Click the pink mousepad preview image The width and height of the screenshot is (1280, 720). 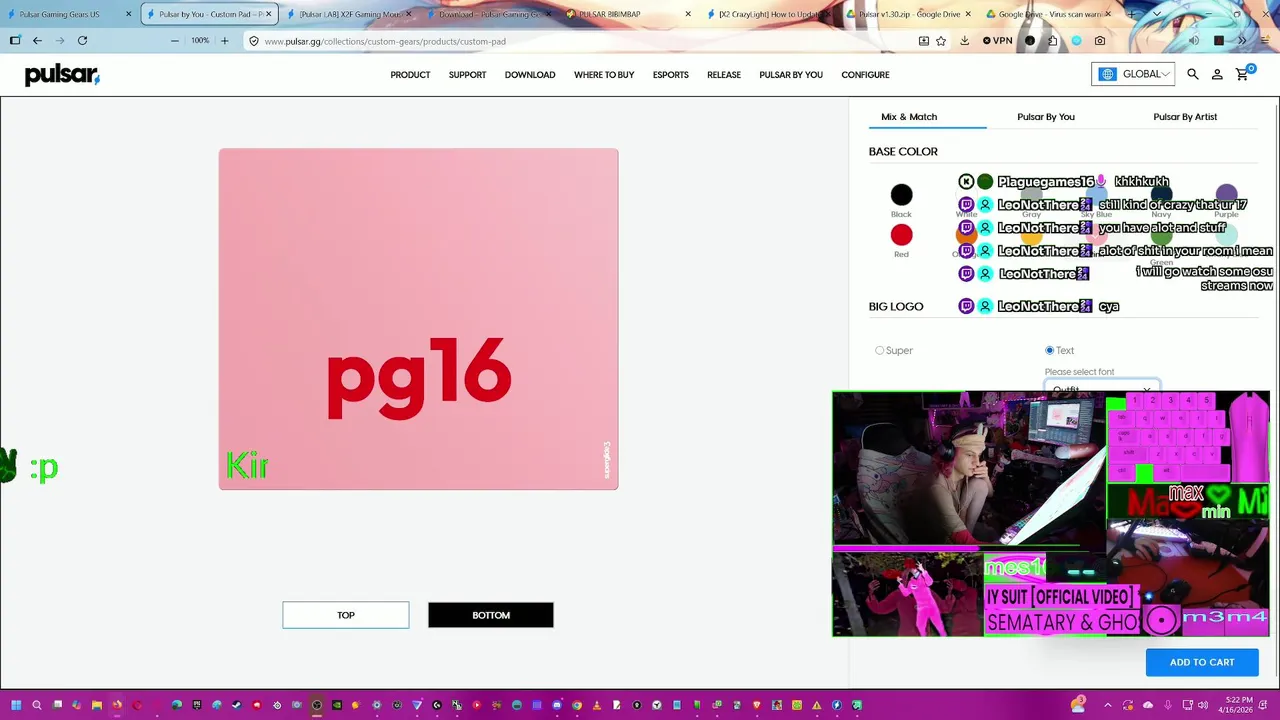point(419,319)
